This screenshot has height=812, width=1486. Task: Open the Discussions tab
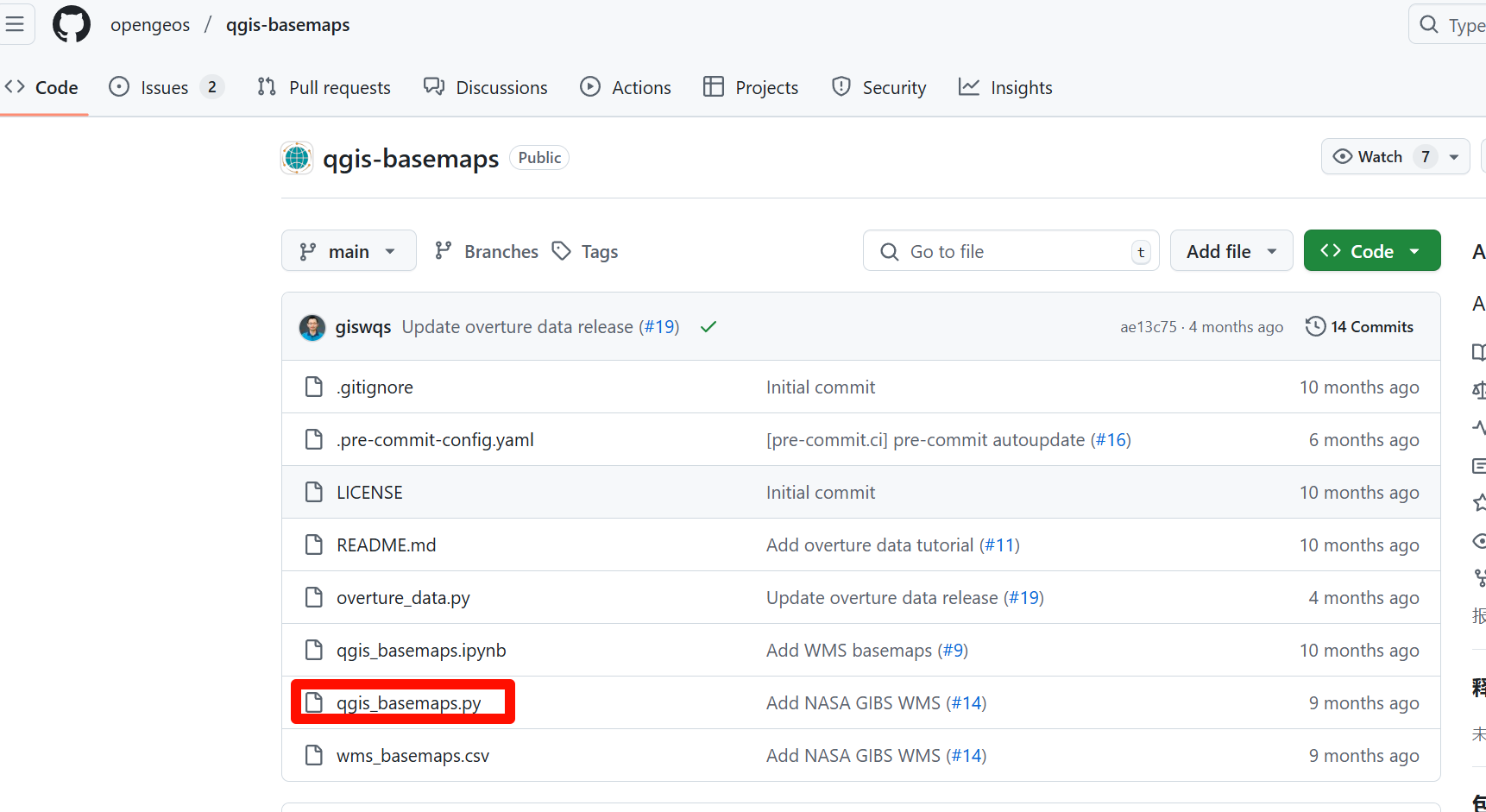(x=485, y=87)
